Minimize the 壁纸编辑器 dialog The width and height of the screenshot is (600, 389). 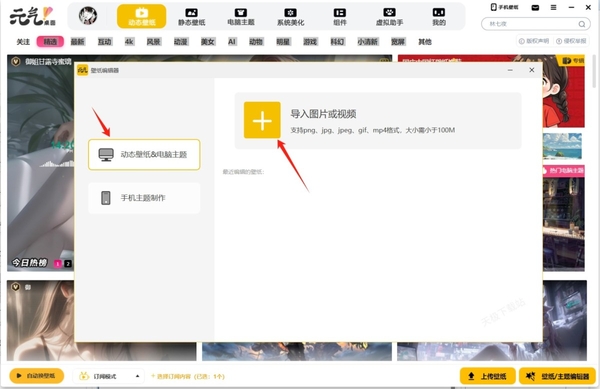[x=510, y=70]
